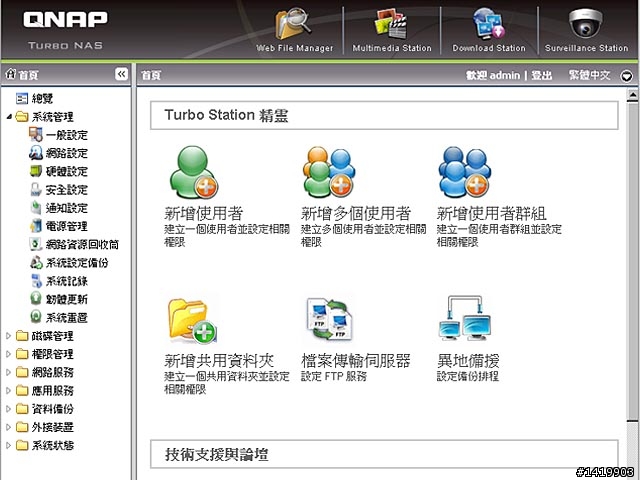Open 系統記錄 item
640x480 pixels.
(x=67, y=281)
